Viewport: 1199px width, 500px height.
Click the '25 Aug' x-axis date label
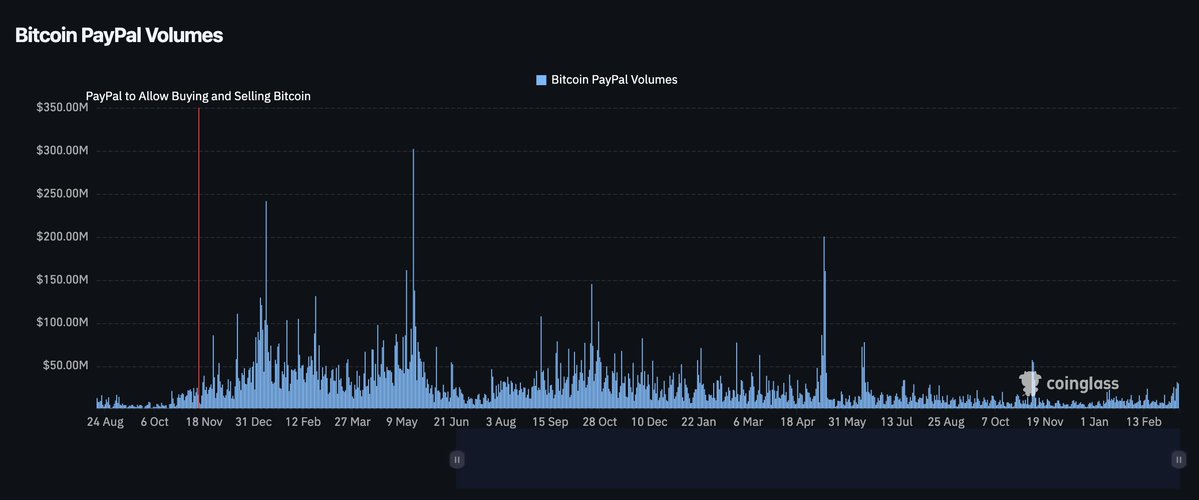click(945, 422)
